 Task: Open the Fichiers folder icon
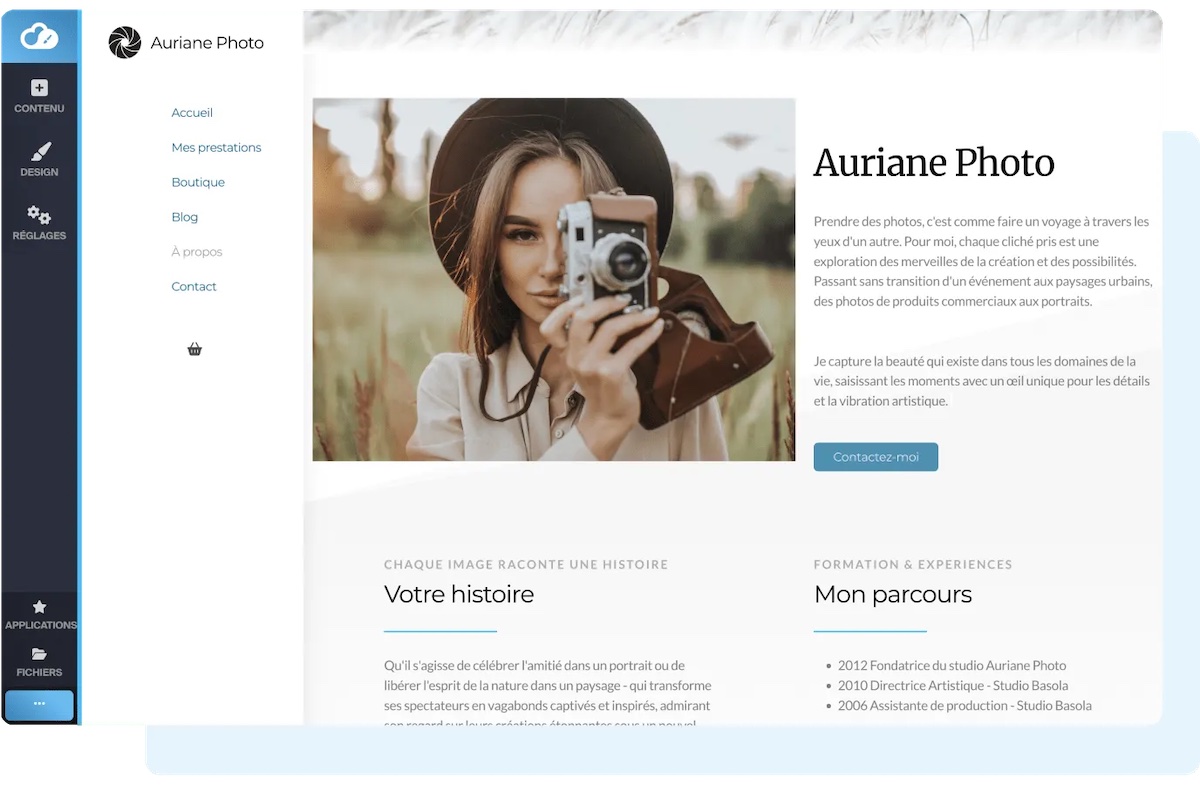(39, 654)
